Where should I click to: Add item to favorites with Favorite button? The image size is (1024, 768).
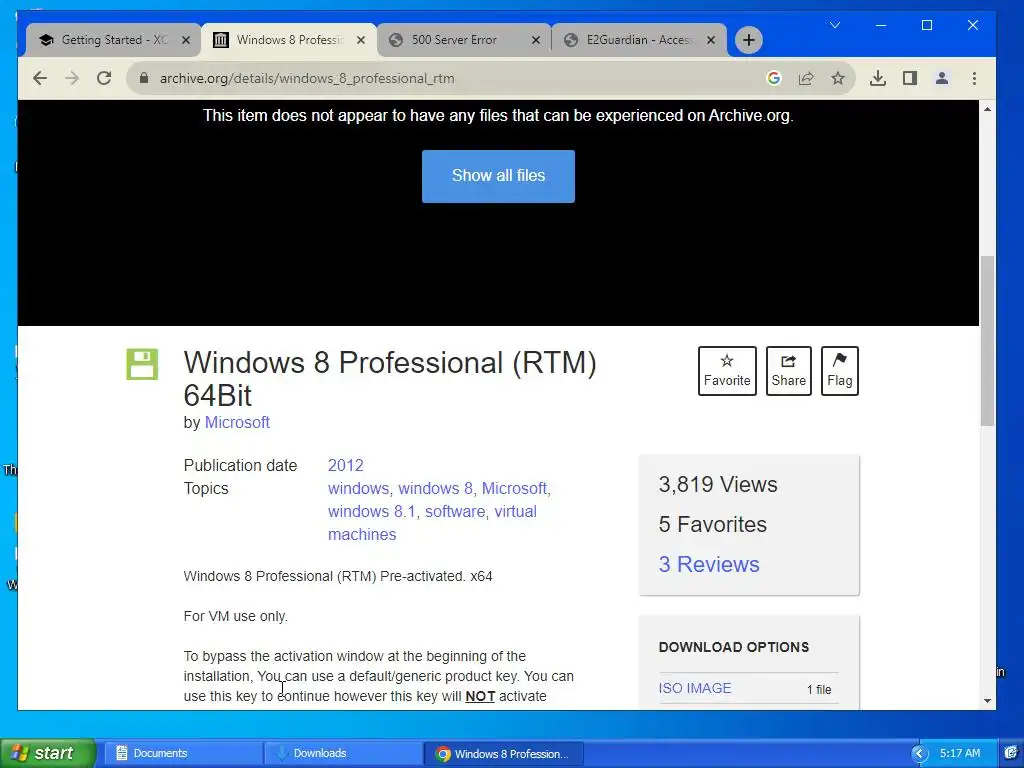click(727, 370)
